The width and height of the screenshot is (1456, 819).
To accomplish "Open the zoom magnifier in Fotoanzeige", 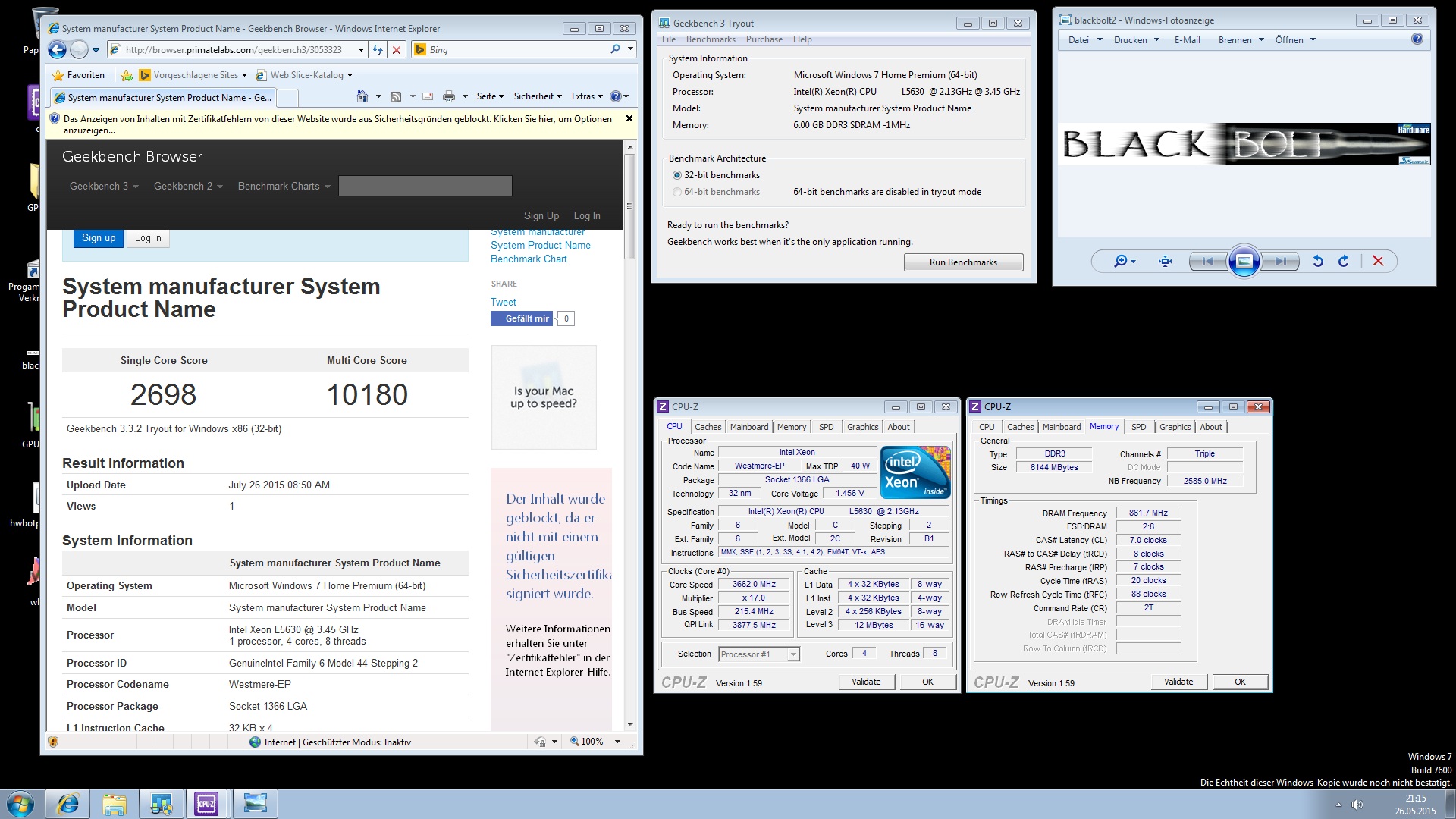I will tap(1120, 261).
